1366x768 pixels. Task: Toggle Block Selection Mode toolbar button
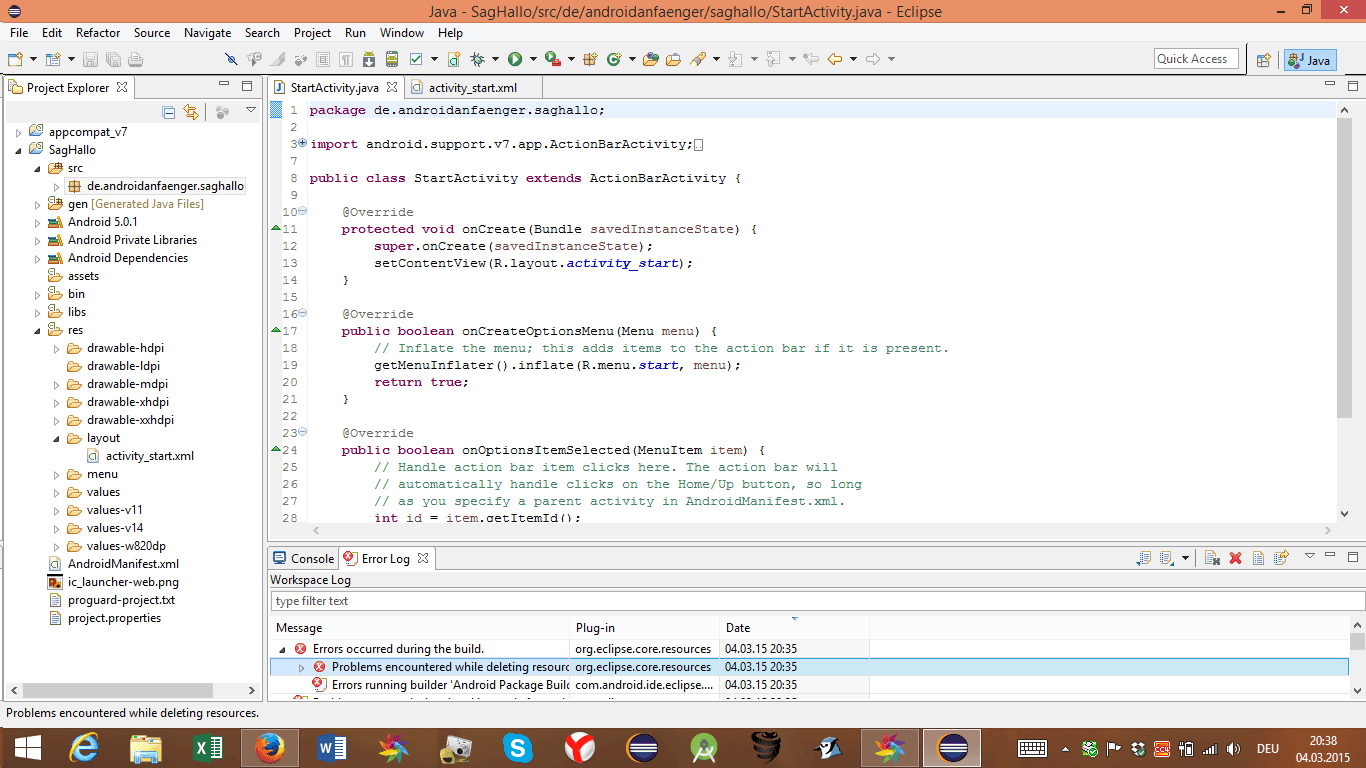tap(323, 59)
